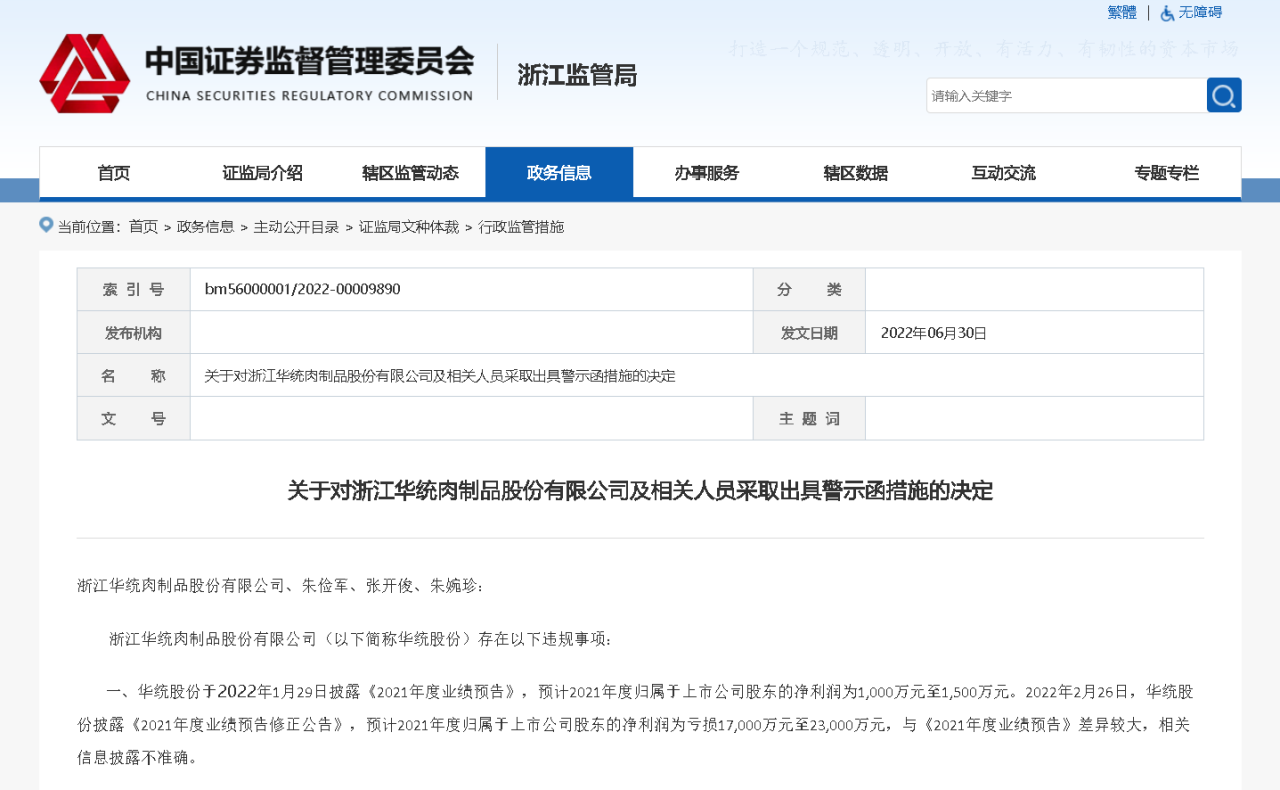Screen dimensions: 1280x790
Task: Click the CSRC red logo emblem
Action: (x=85, y=73)
